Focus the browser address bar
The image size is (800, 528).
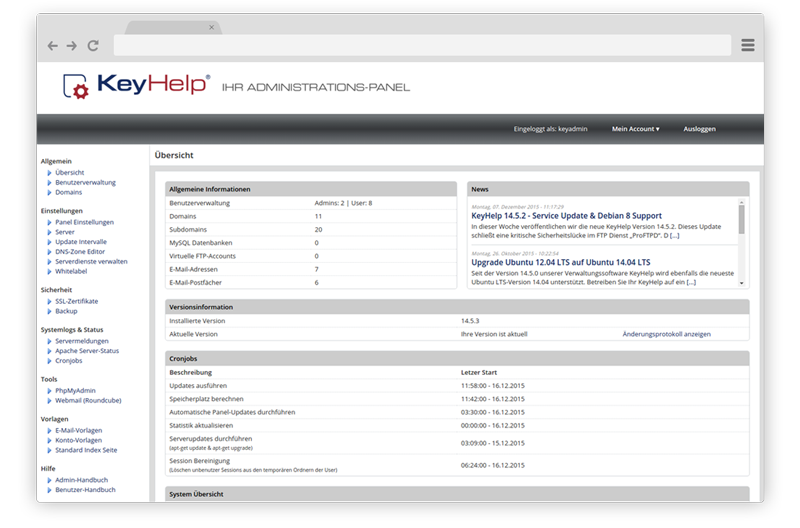[422, 45]
